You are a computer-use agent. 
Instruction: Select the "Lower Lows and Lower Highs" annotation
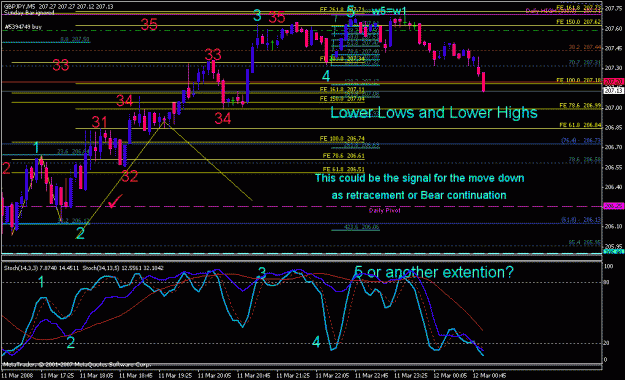tap(434, 113)
